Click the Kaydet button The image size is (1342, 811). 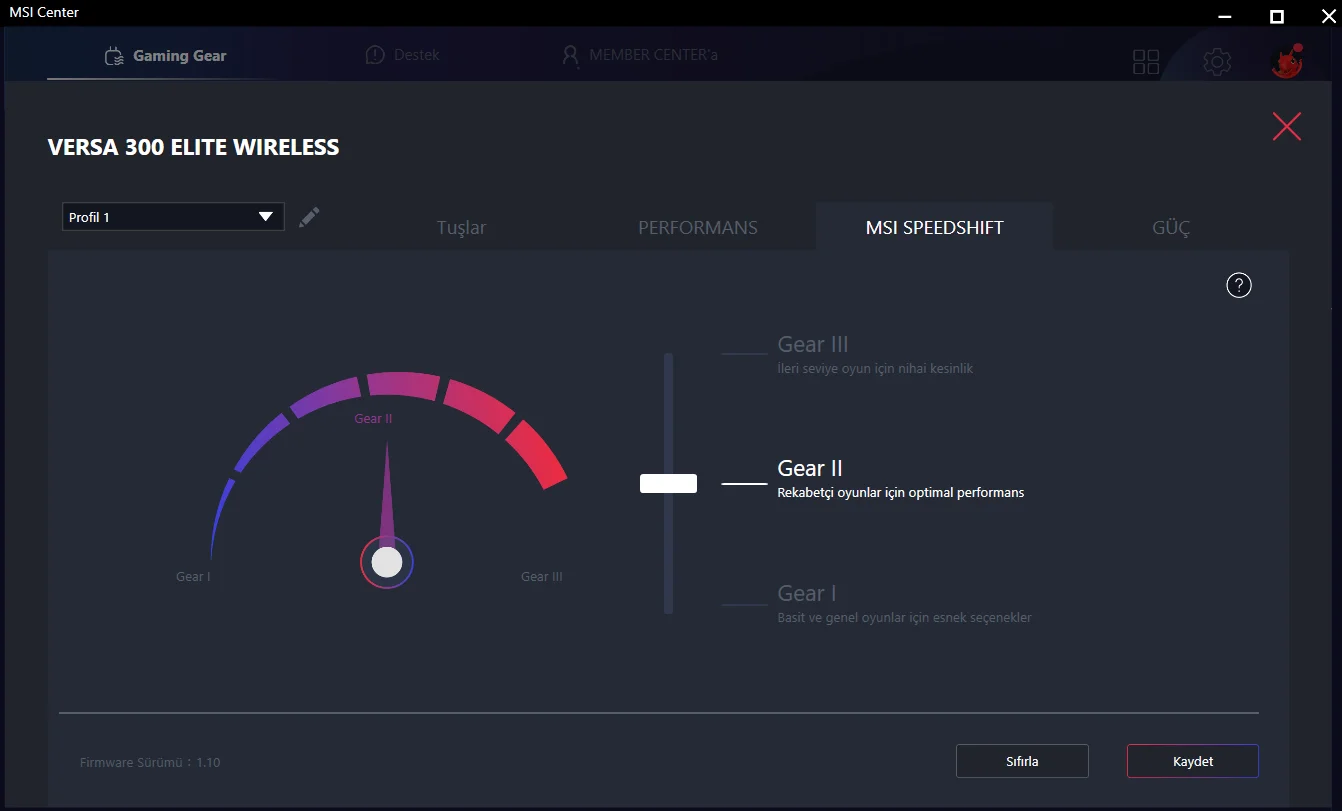pos(1193,761)
